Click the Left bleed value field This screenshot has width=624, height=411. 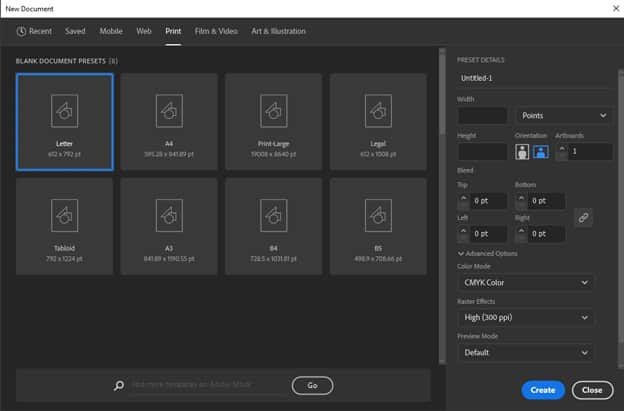489,234
